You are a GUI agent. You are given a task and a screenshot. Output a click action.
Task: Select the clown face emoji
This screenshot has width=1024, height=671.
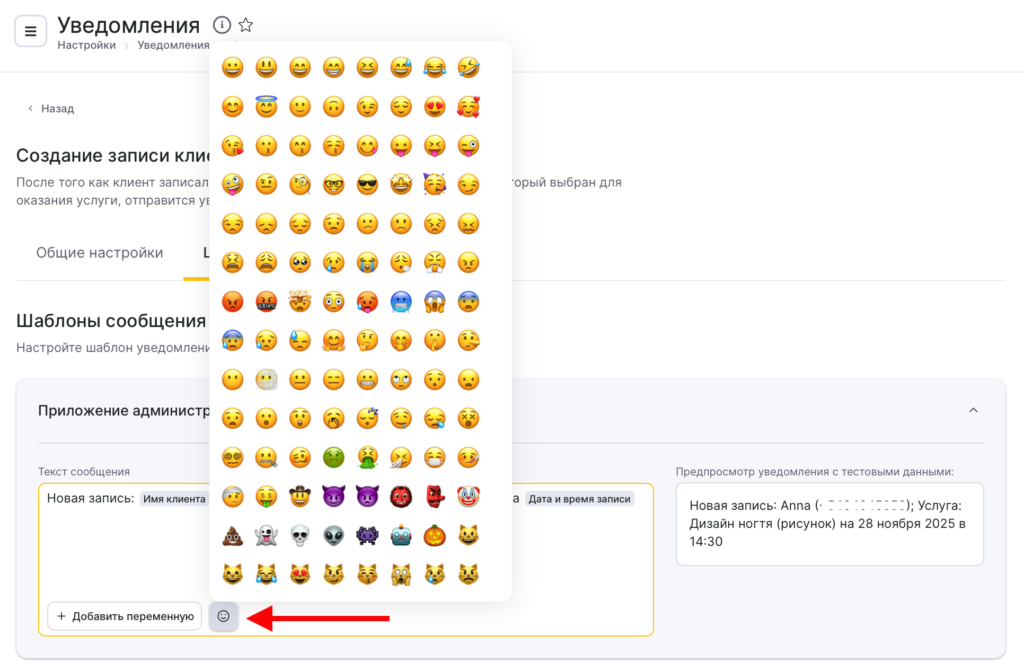pos(468,497)
